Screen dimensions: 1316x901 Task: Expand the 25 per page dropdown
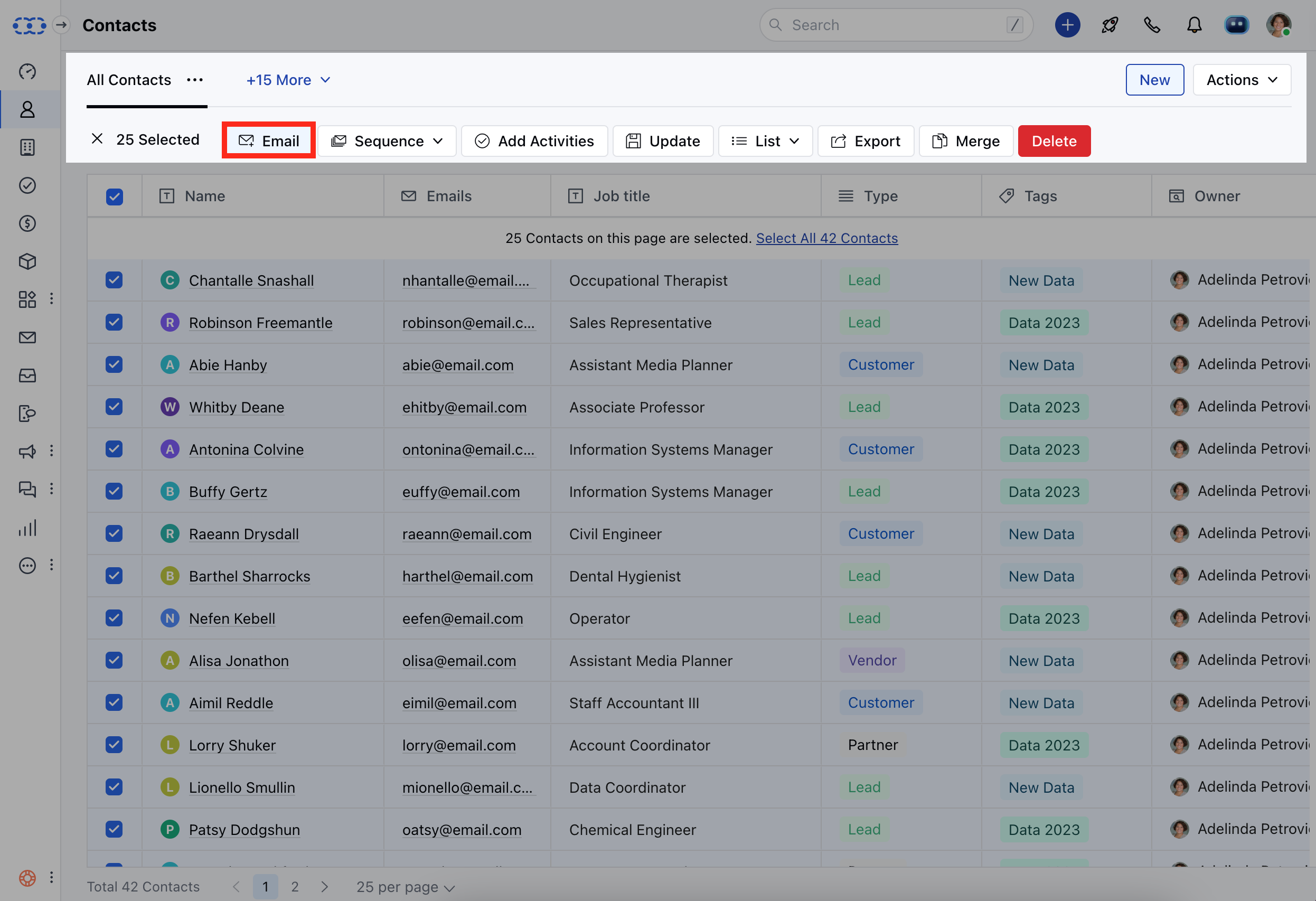[405, 886]
